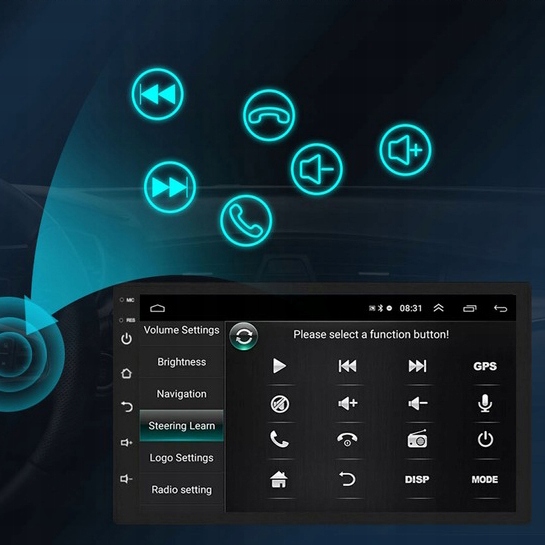Image resolution: width=545 pixels, height=545 pixels.
Task: Tap the bezel back button
Action: 127,406
